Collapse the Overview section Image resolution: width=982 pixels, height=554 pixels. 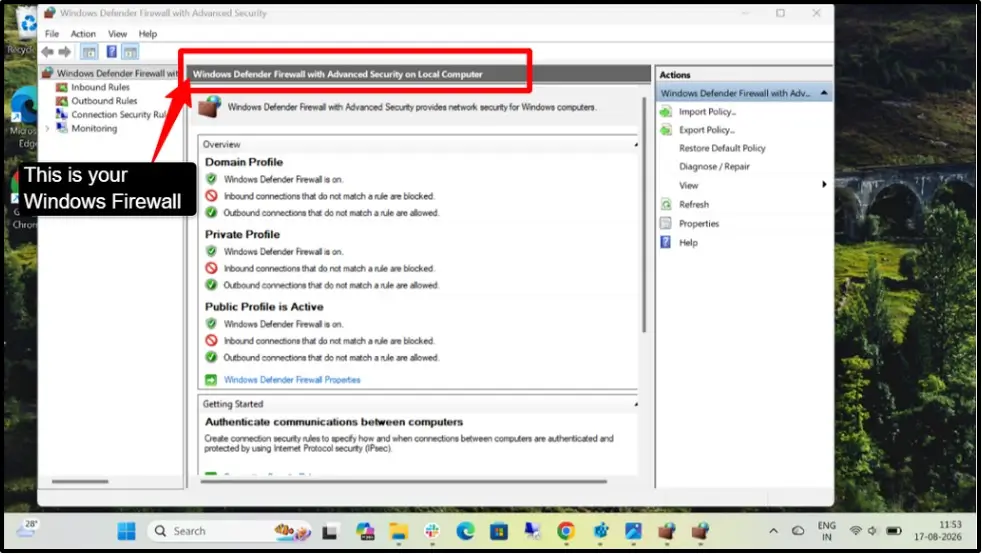tap(636, 145)
